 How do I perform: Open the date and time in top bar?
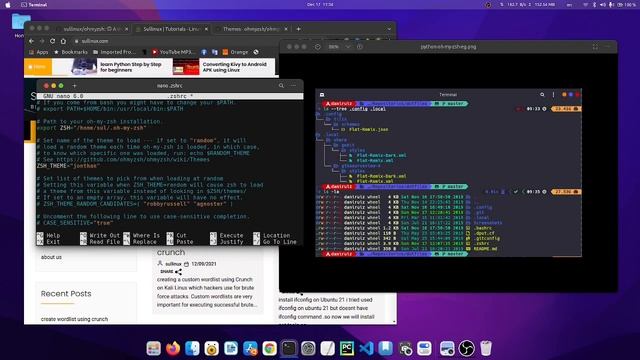coord(320,4)
